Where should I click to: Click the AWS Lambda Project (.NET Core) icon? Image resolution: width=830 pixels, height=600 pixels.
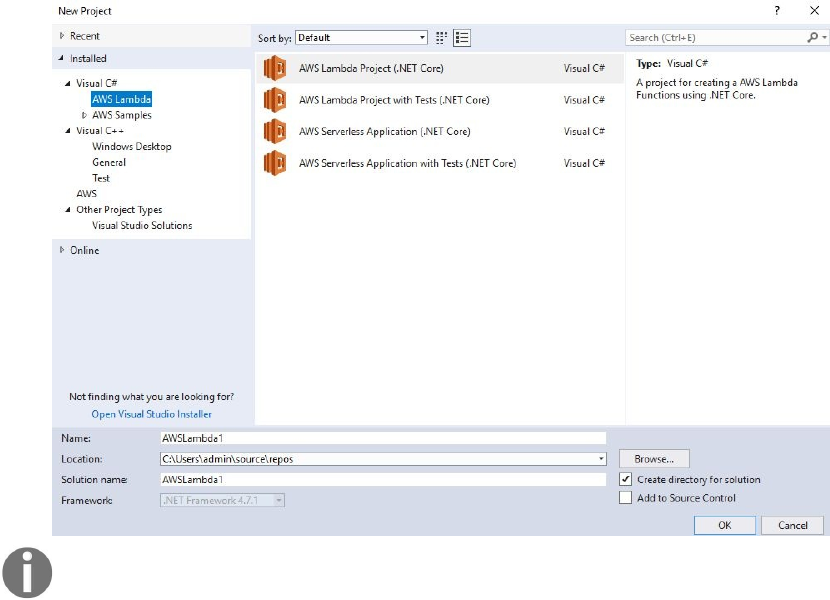click(x=275, y=68)
